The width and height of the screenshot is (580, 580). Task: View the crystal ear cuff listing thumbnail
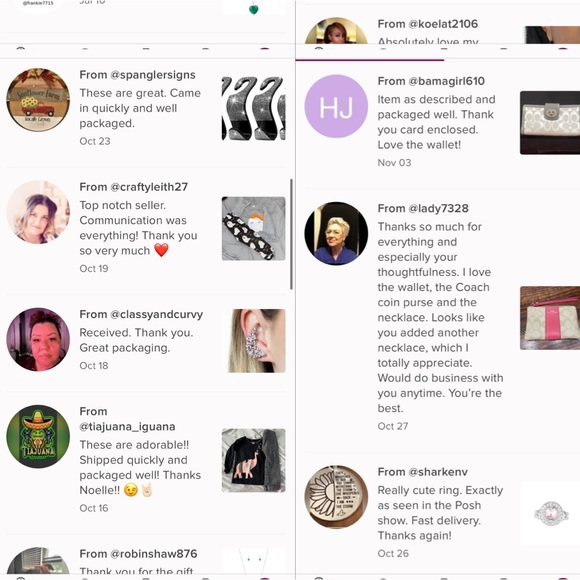[x=256, y=341]
